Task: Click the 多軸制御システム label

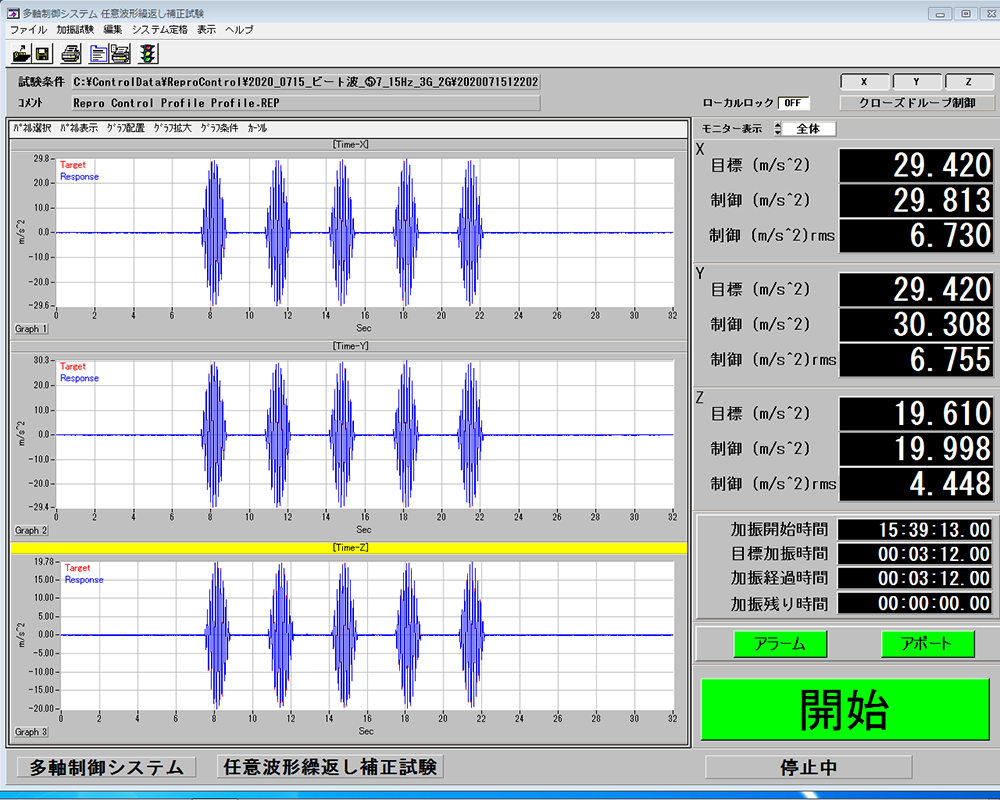Action: [x=107, y=767]
